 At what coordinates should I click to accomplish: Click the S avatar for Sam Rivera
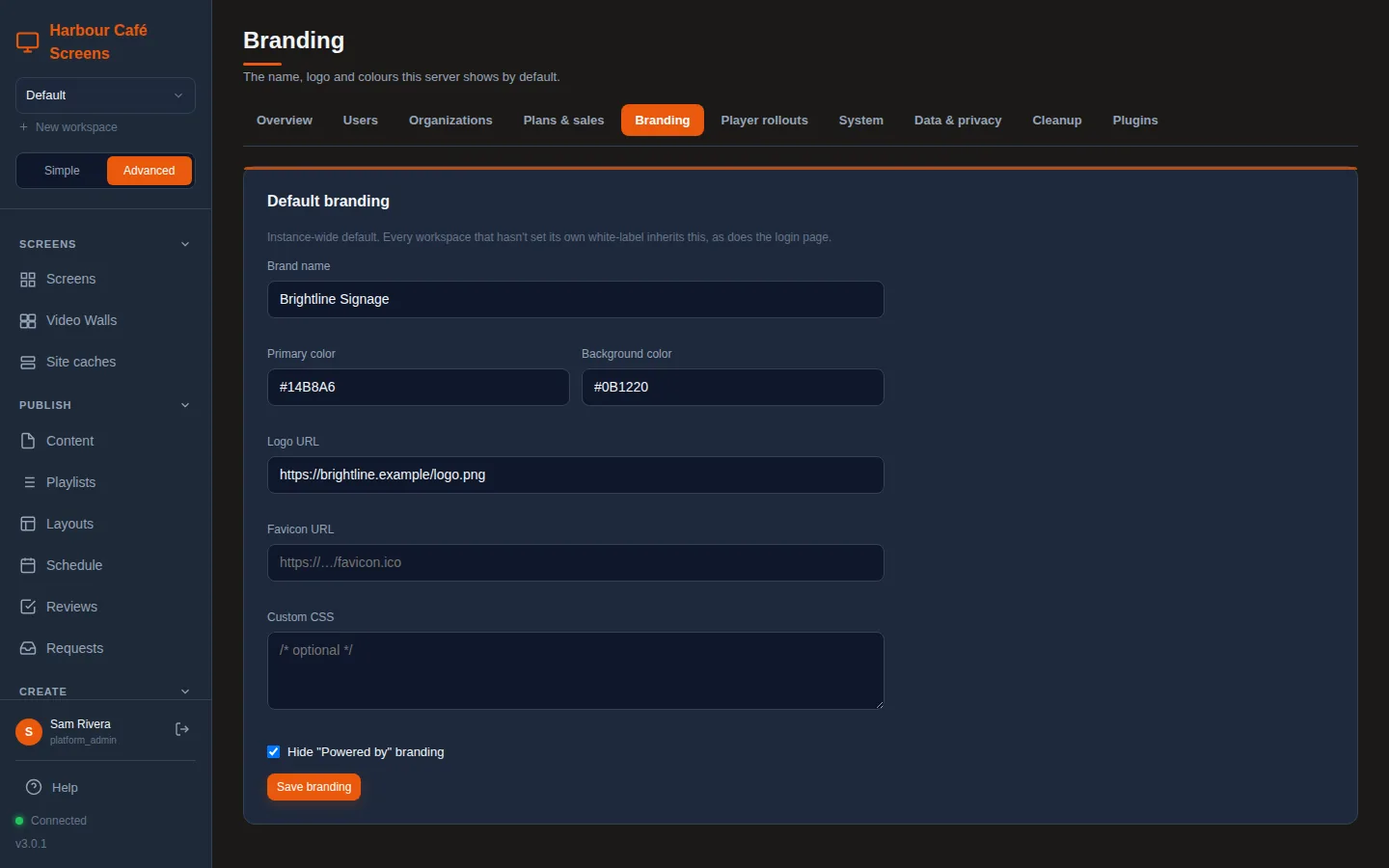(x=29, y=732)
